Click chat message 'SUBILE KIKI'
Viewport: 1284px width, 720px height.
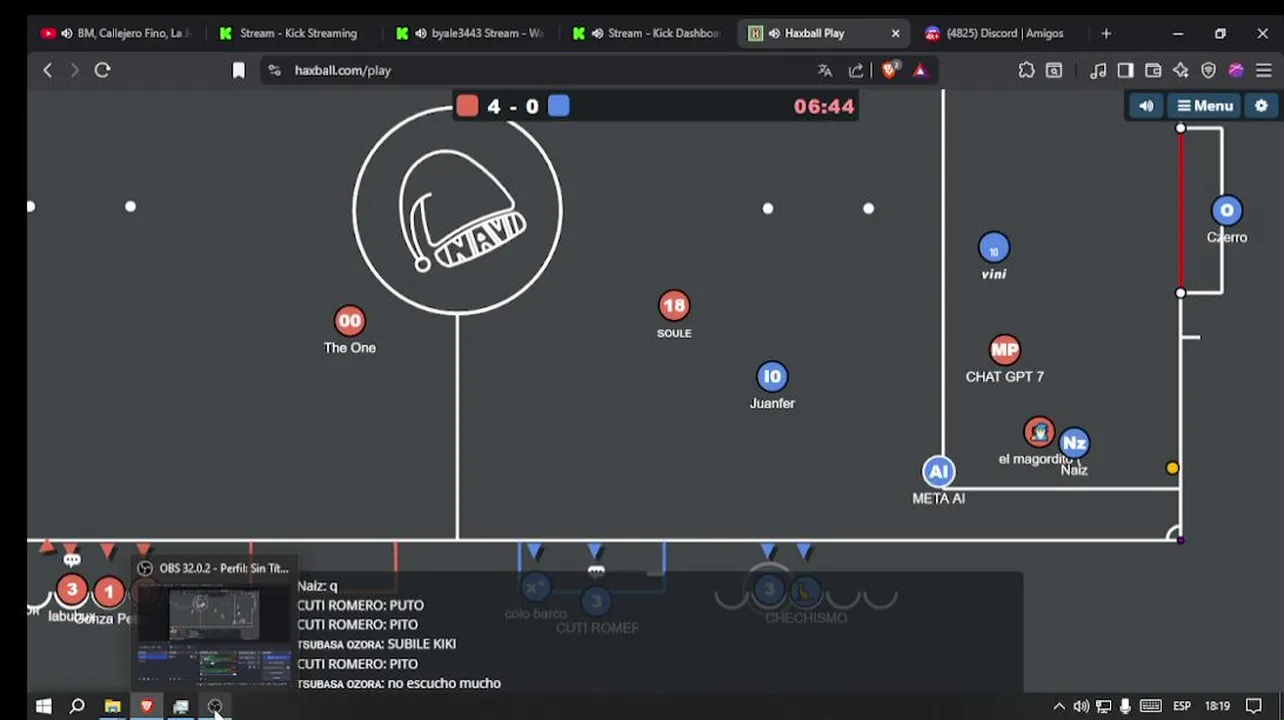[x=421, y=644]
